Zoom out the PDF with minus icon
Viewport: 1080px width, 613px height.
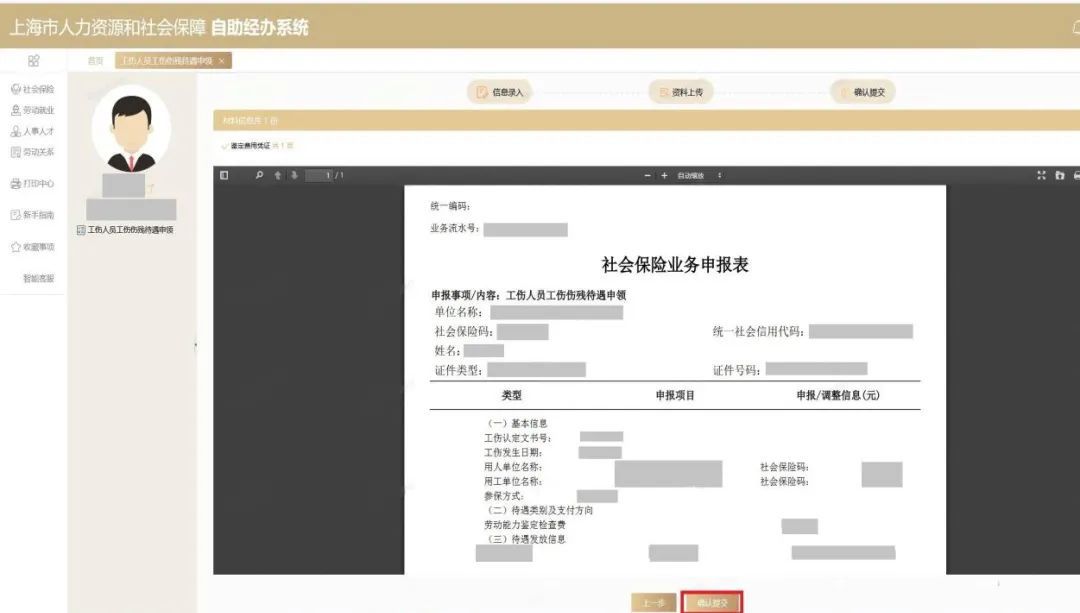[x=647, y=176]
